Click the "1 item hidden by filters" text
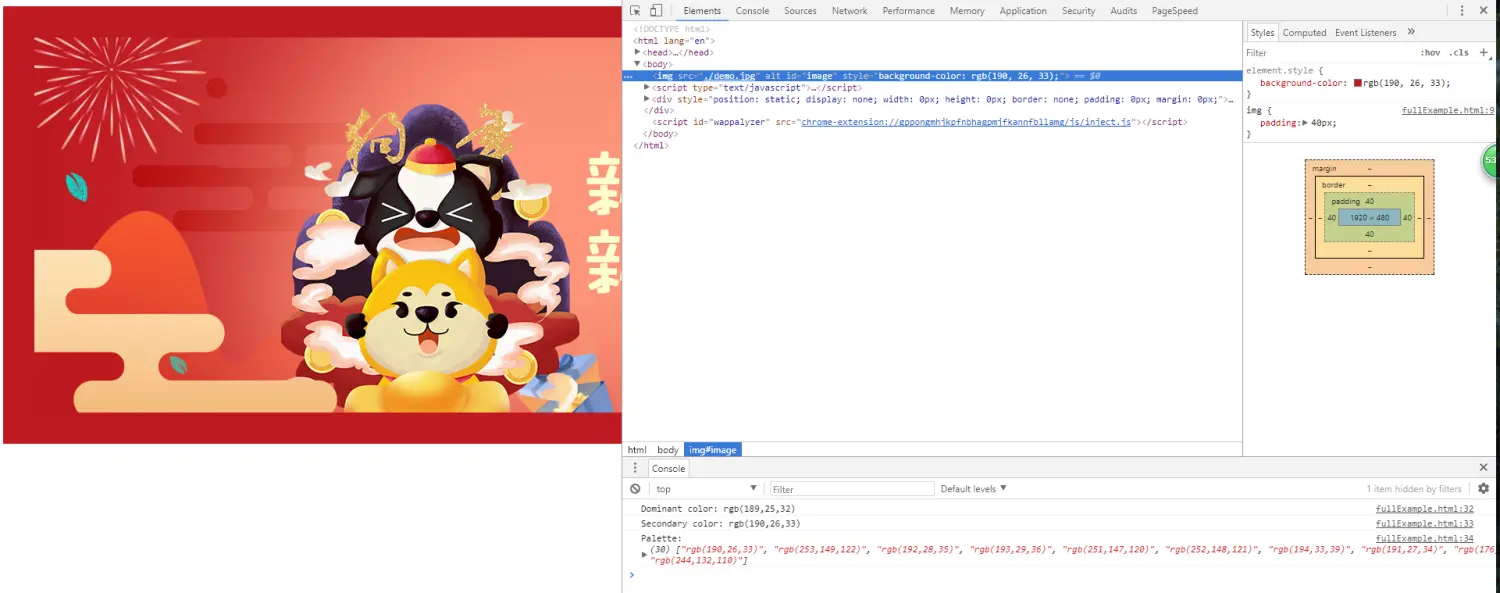 click(1414, 489)
